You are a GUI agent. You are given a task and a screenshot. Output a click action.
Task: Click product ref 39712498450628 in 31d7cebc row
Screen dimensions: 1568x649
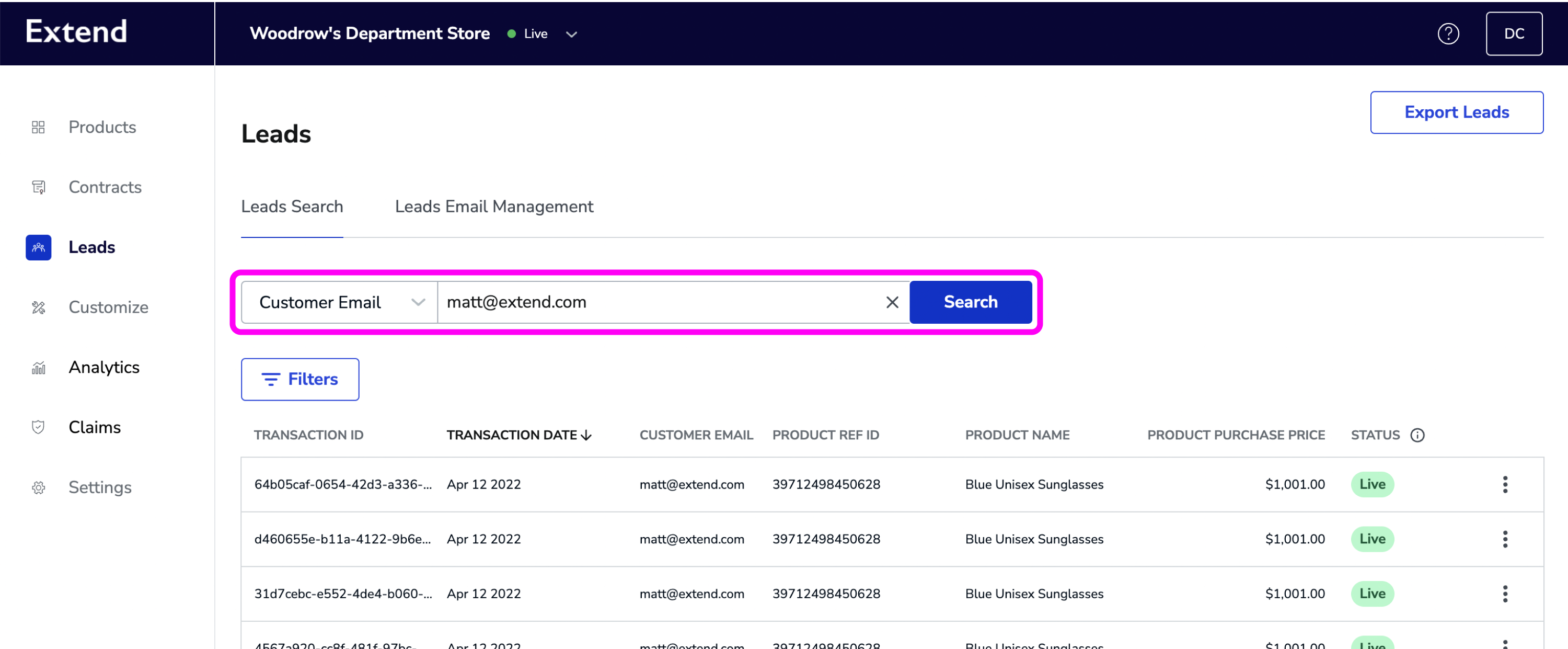(826, 594)
